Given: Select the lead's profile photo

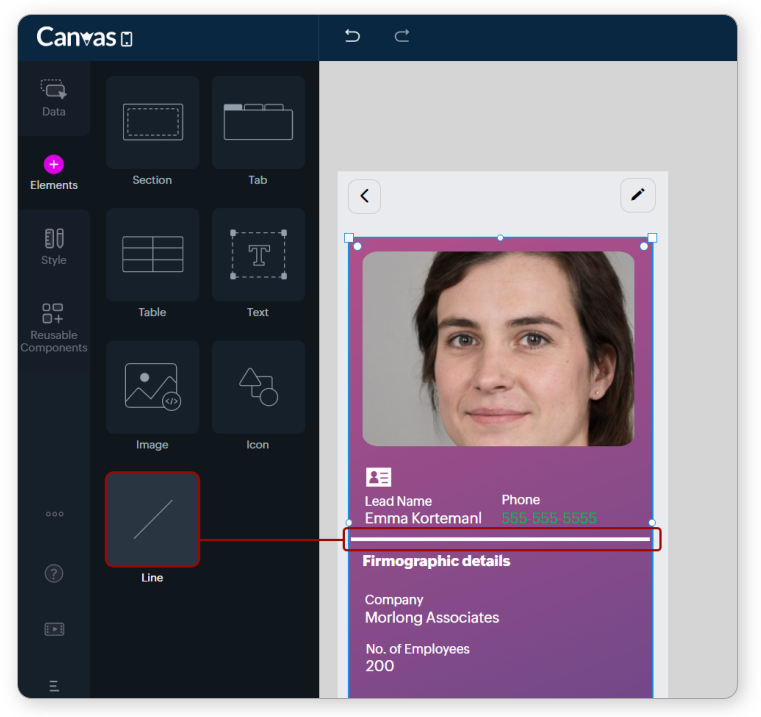Looking at the screenshot, I should click(498, 349).
